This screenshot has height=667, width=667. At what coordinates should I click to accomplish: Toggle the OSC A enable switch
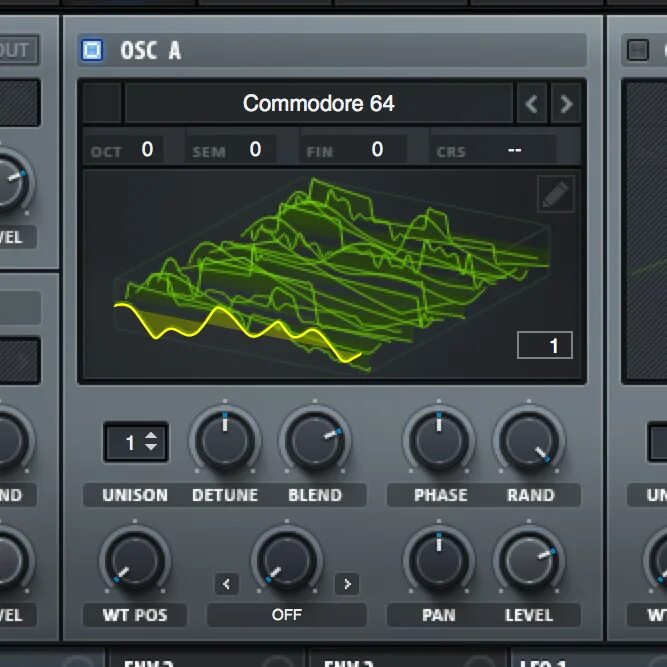pyautogui.click(x=92, y=50)
